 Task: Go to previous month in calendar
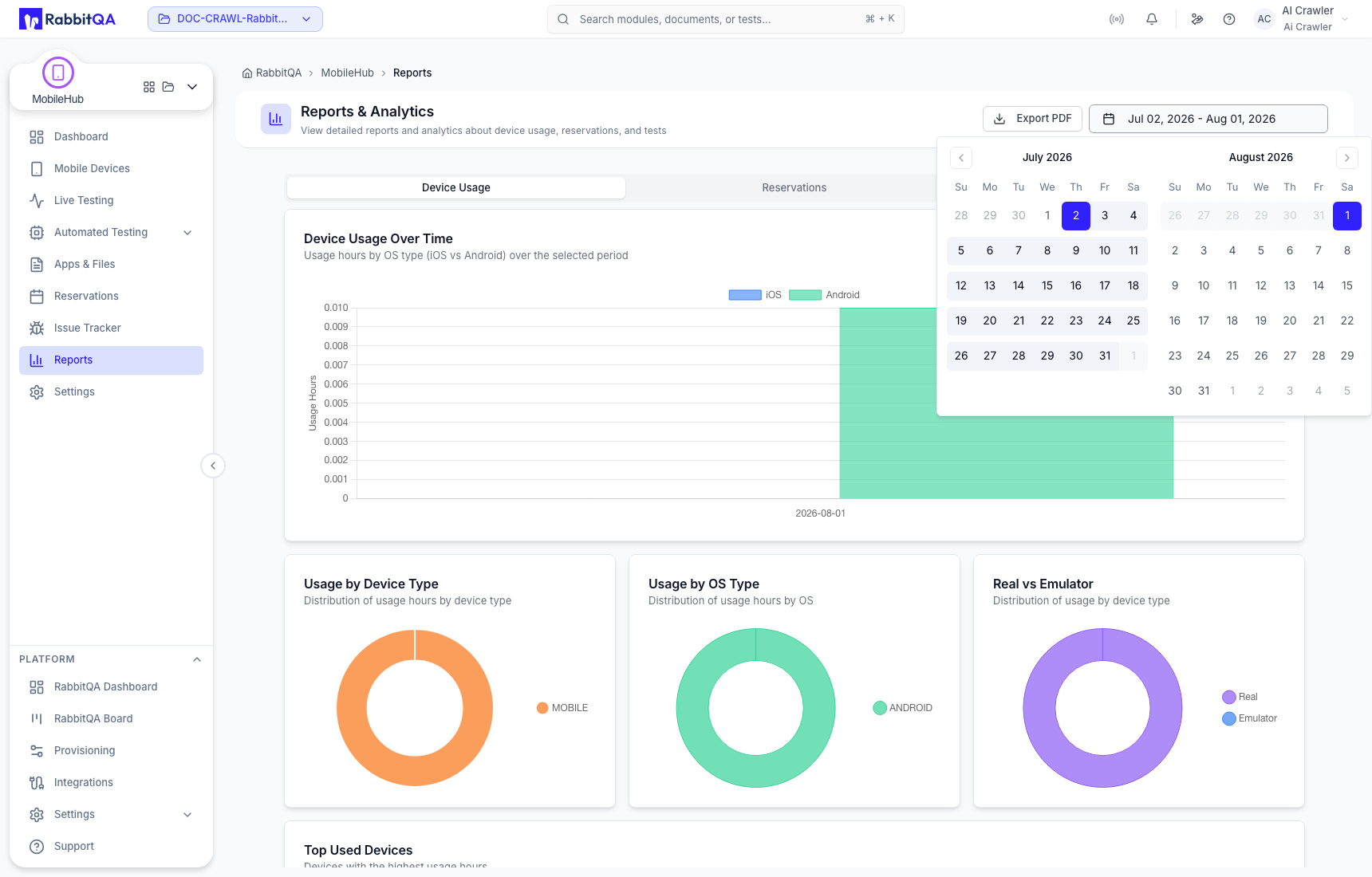(961, 158)
